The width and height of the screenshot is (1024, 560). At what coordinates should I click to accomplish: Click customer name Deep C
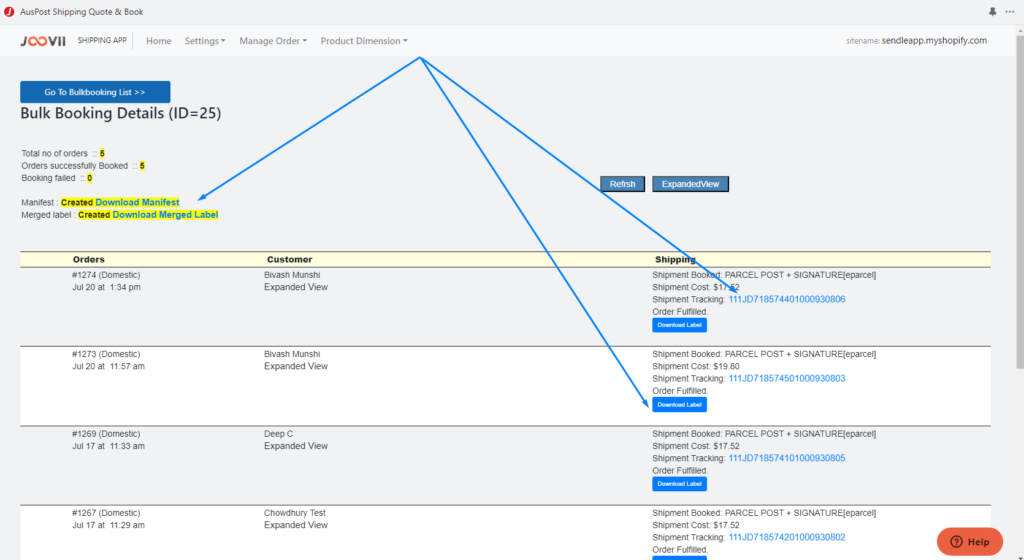click(x=278, y=433)
